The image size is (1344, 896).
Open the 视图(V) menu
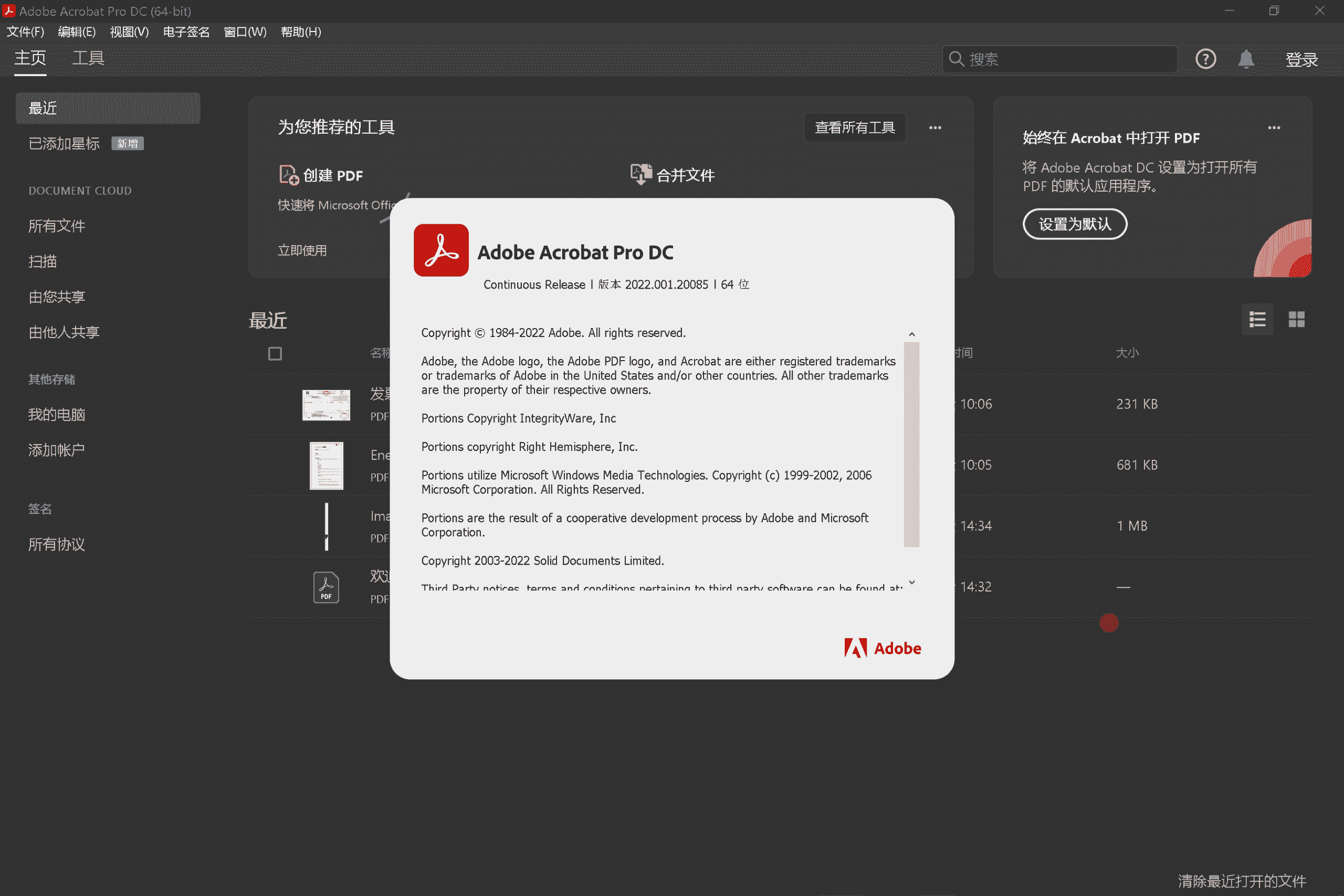click(129, 32)
